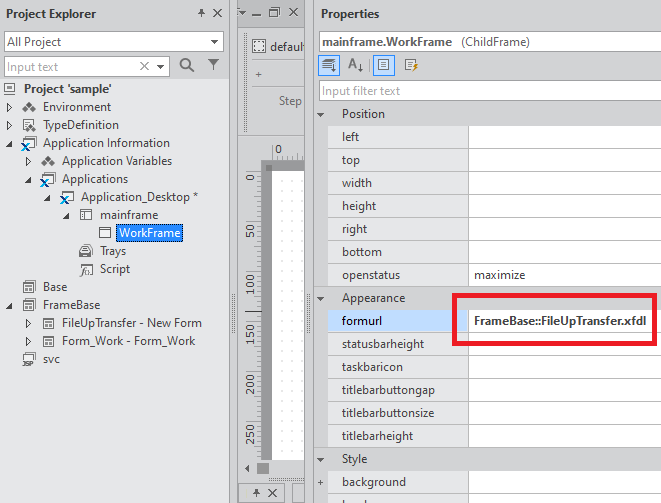Select the svc tree item
The image size is (661, 503).
51,359
